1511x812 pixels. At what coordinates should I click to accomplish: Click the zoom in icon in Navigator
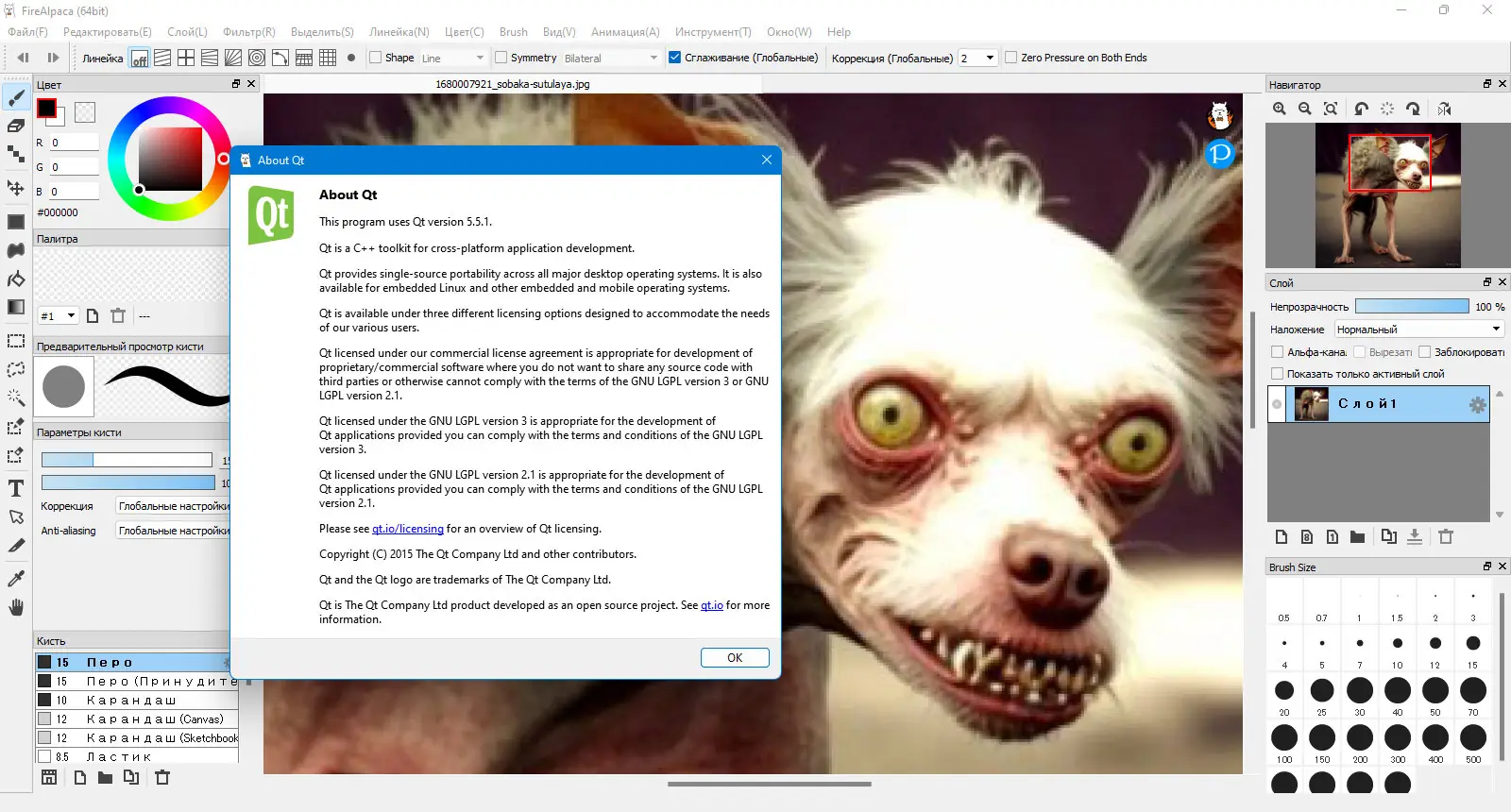click(x=1280, y=109)
